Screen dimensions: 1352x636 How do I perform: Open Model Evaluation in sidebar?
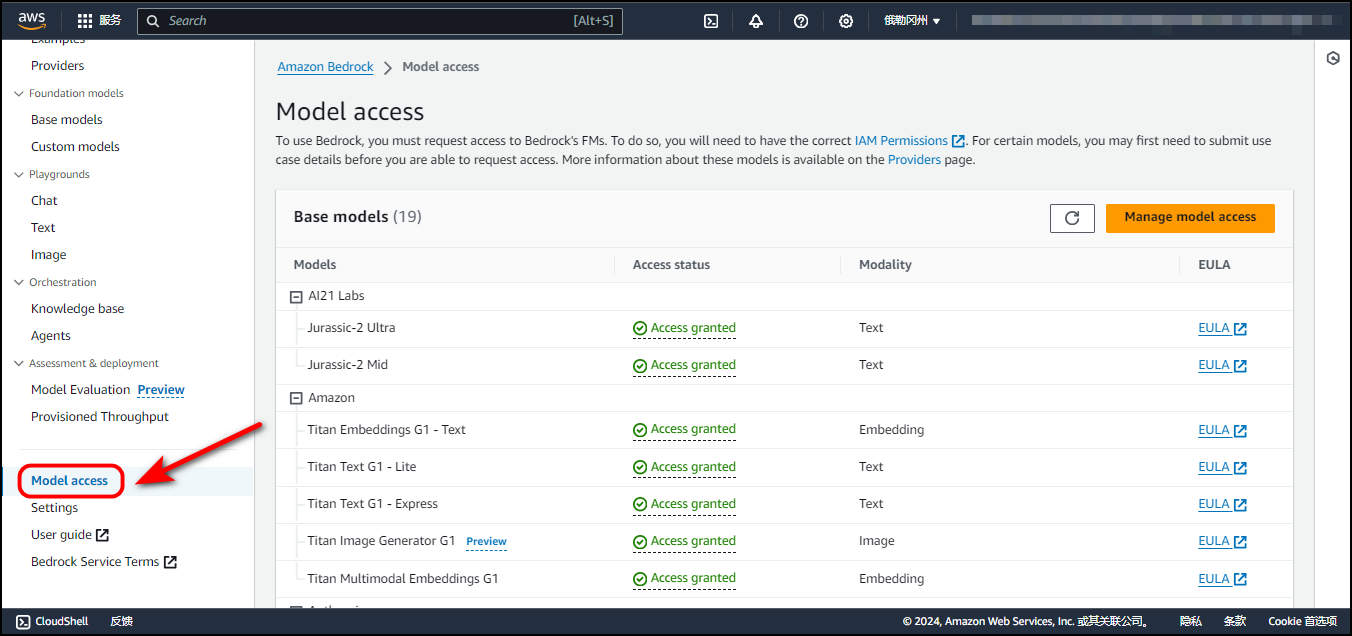point(81,390)
